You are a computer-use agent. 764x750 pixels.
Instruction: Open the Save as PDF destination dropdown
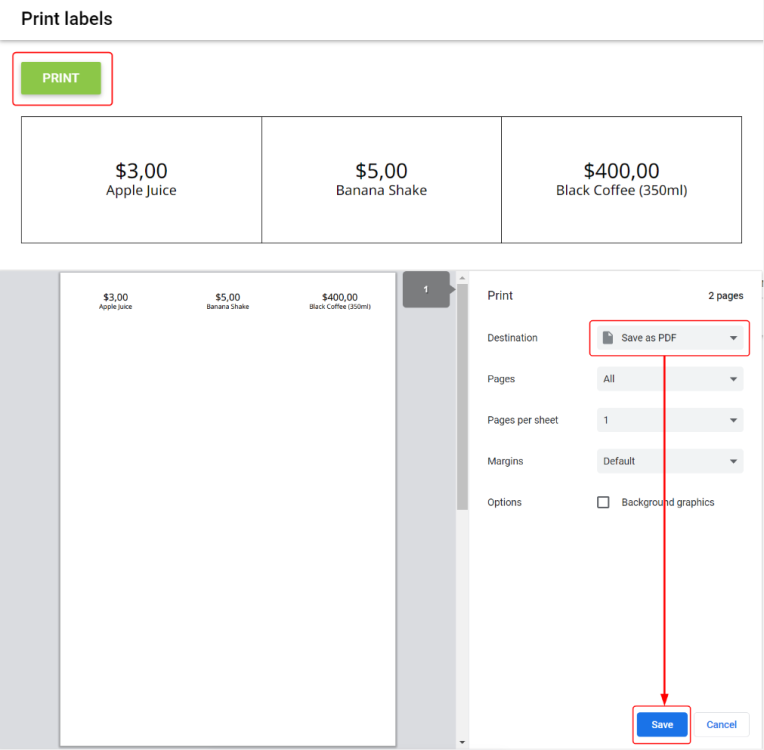coord(670,338)
